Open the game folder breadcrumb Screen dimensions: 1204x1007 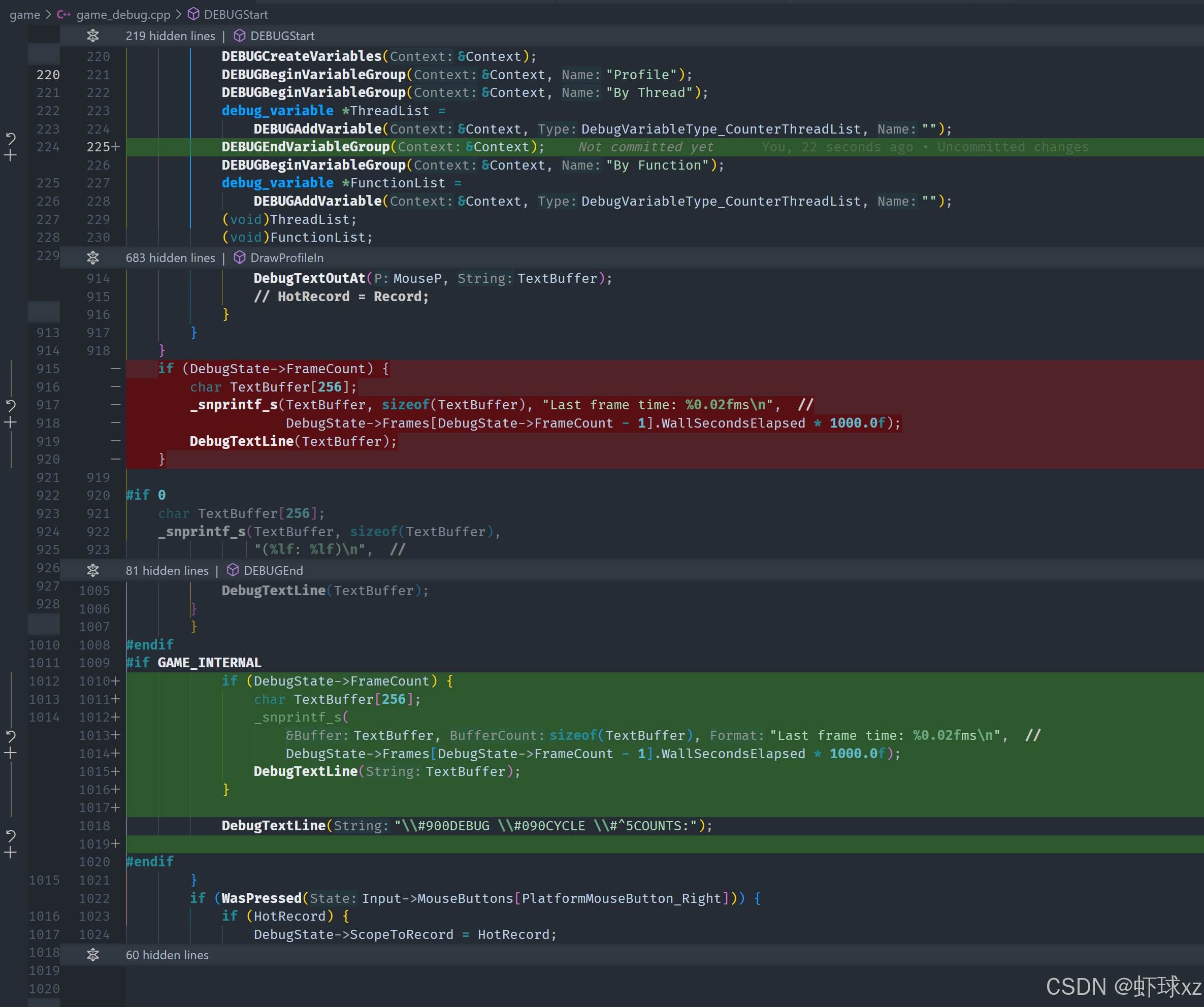tap(25, 14)
